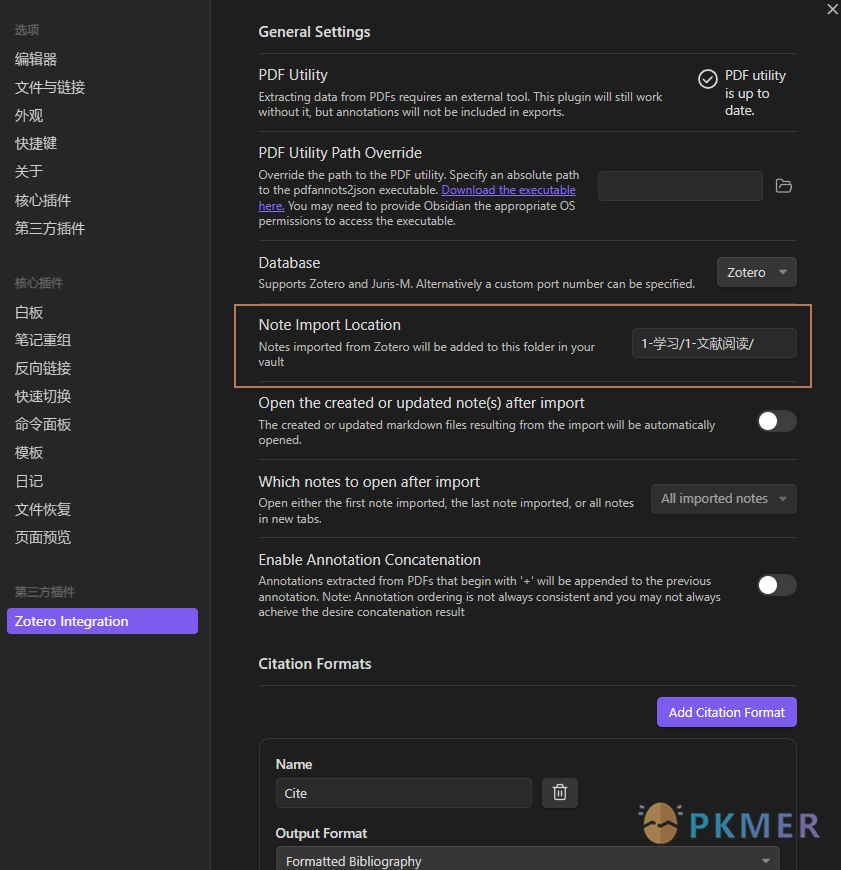This screenshot has height=870, width=841.
Task: Open folder browser for PDF utility path
Action: (783, 186)
